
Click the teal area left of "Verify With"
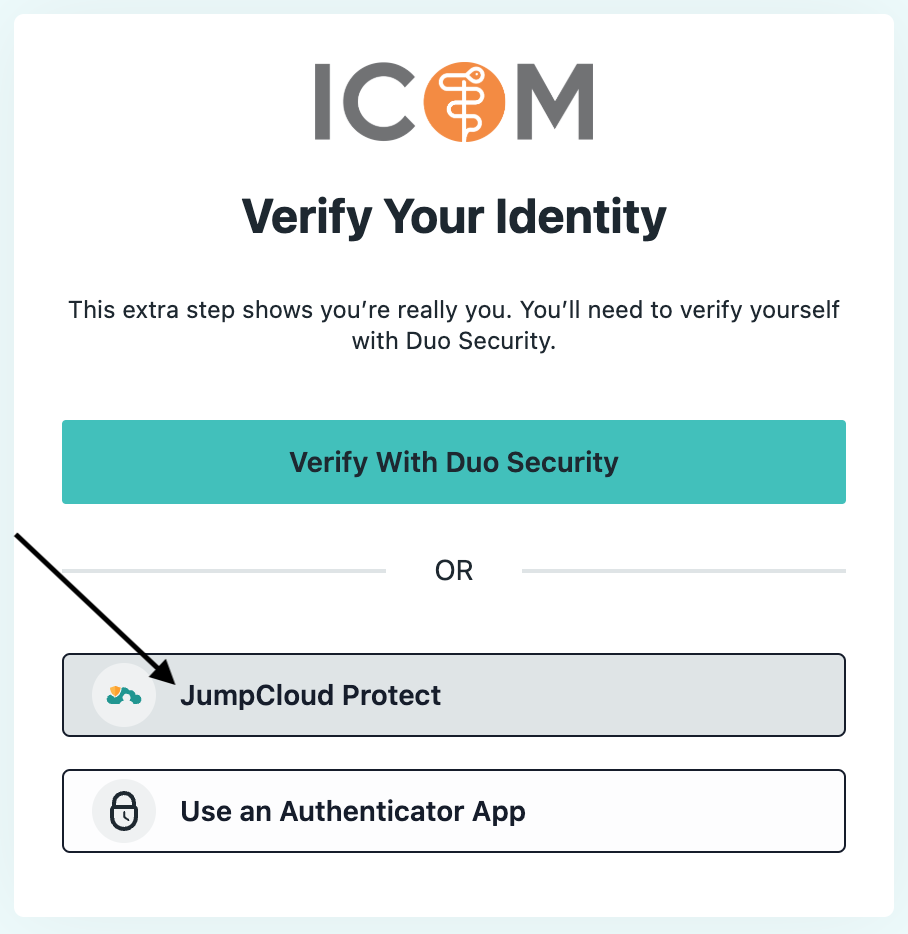[x=176, y=462]
